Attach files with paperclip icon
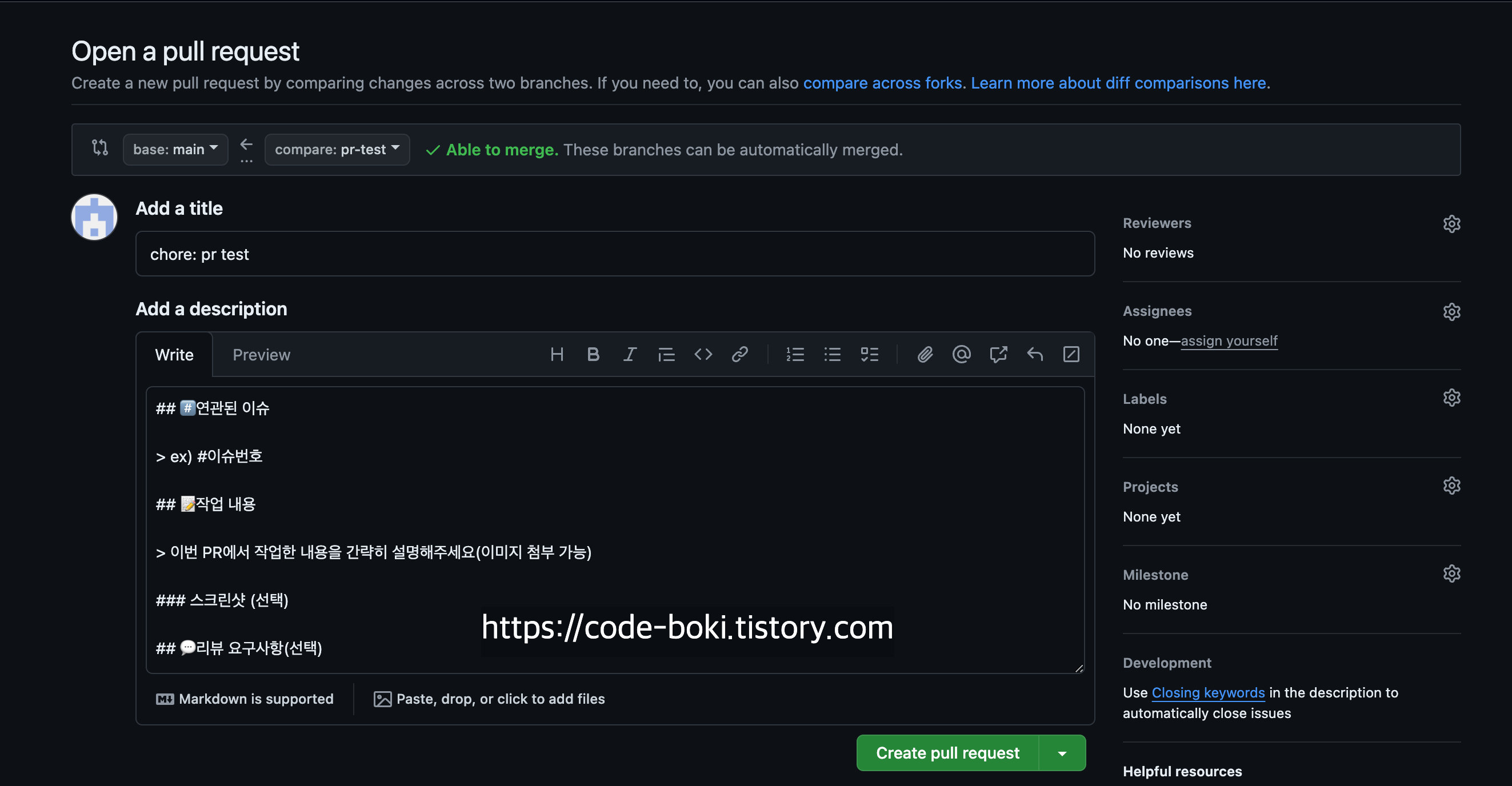1512x786 pixels. pyautogui.click(x=925, y=354)
